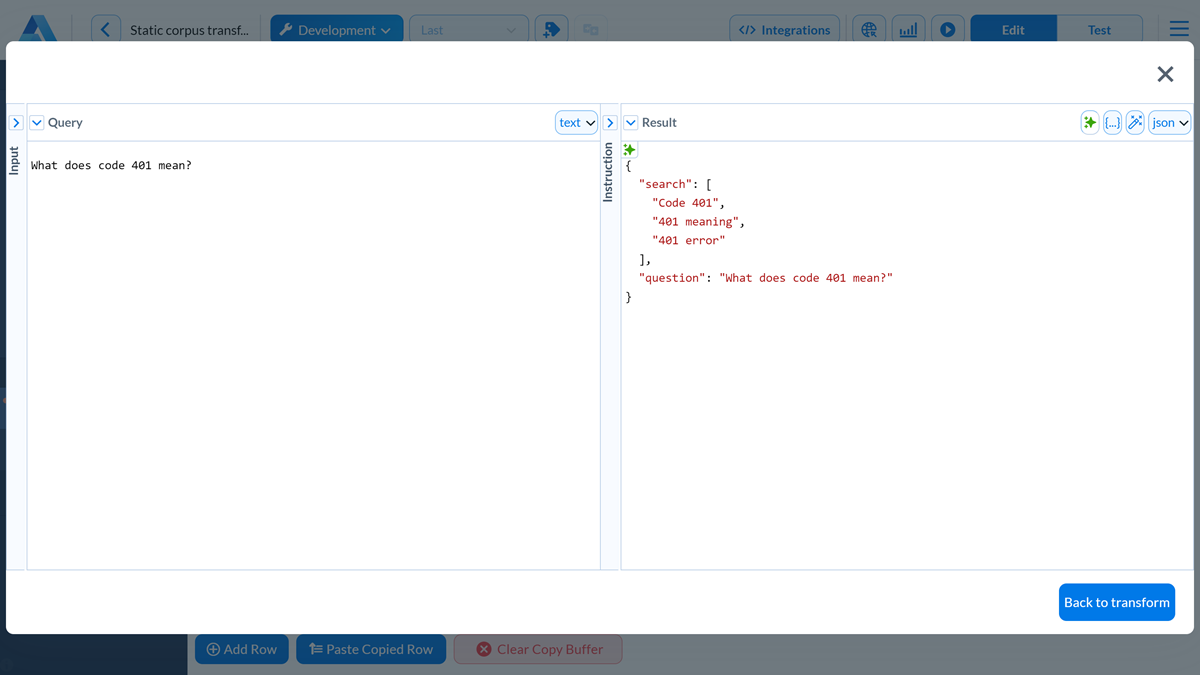
Task: Click the globe localization icon
Action: (x=868, y=28)
